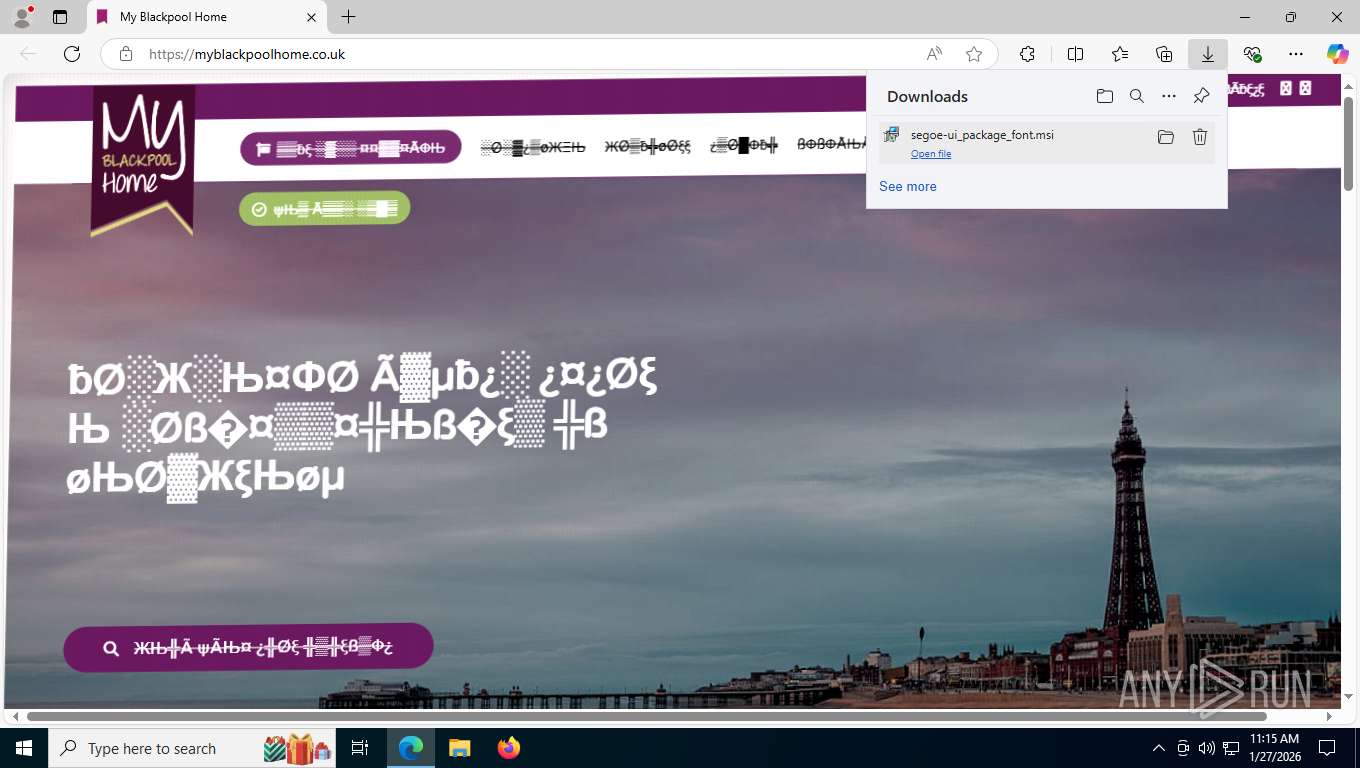Click the purple search button with magnifier
This screenshot has height=768, width=1360.
click(x=248, y=647)
